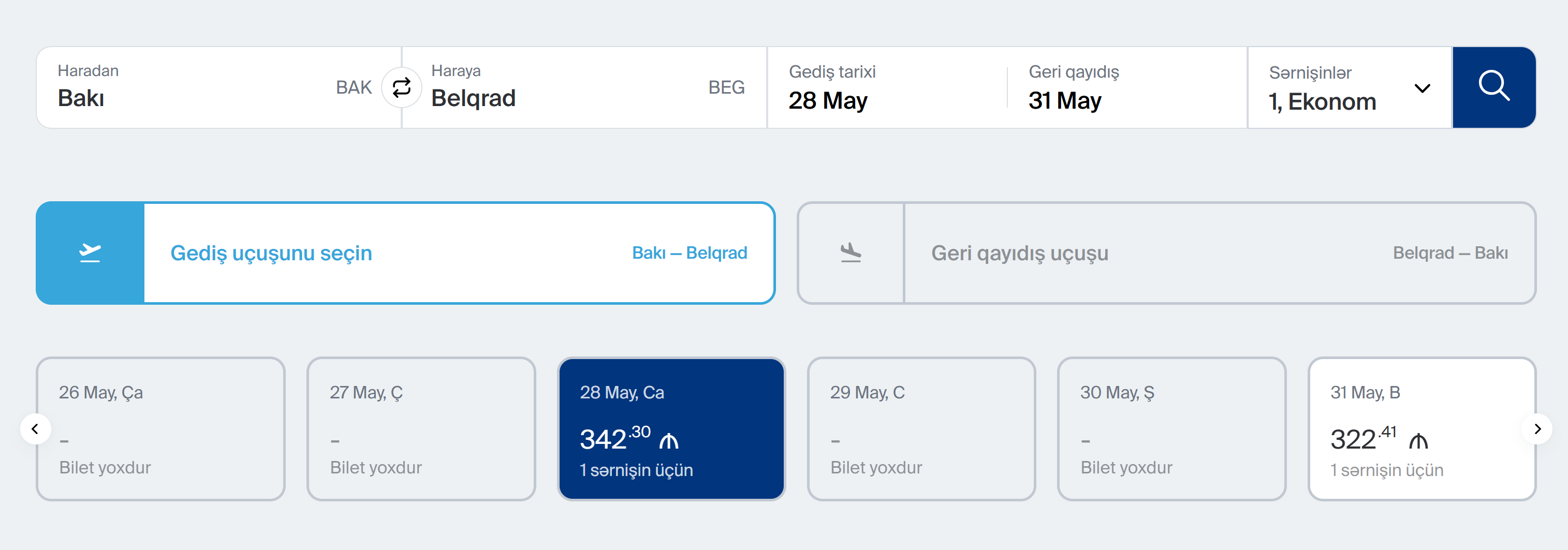Click the departure plane takeoff icon

coord(90,252)
